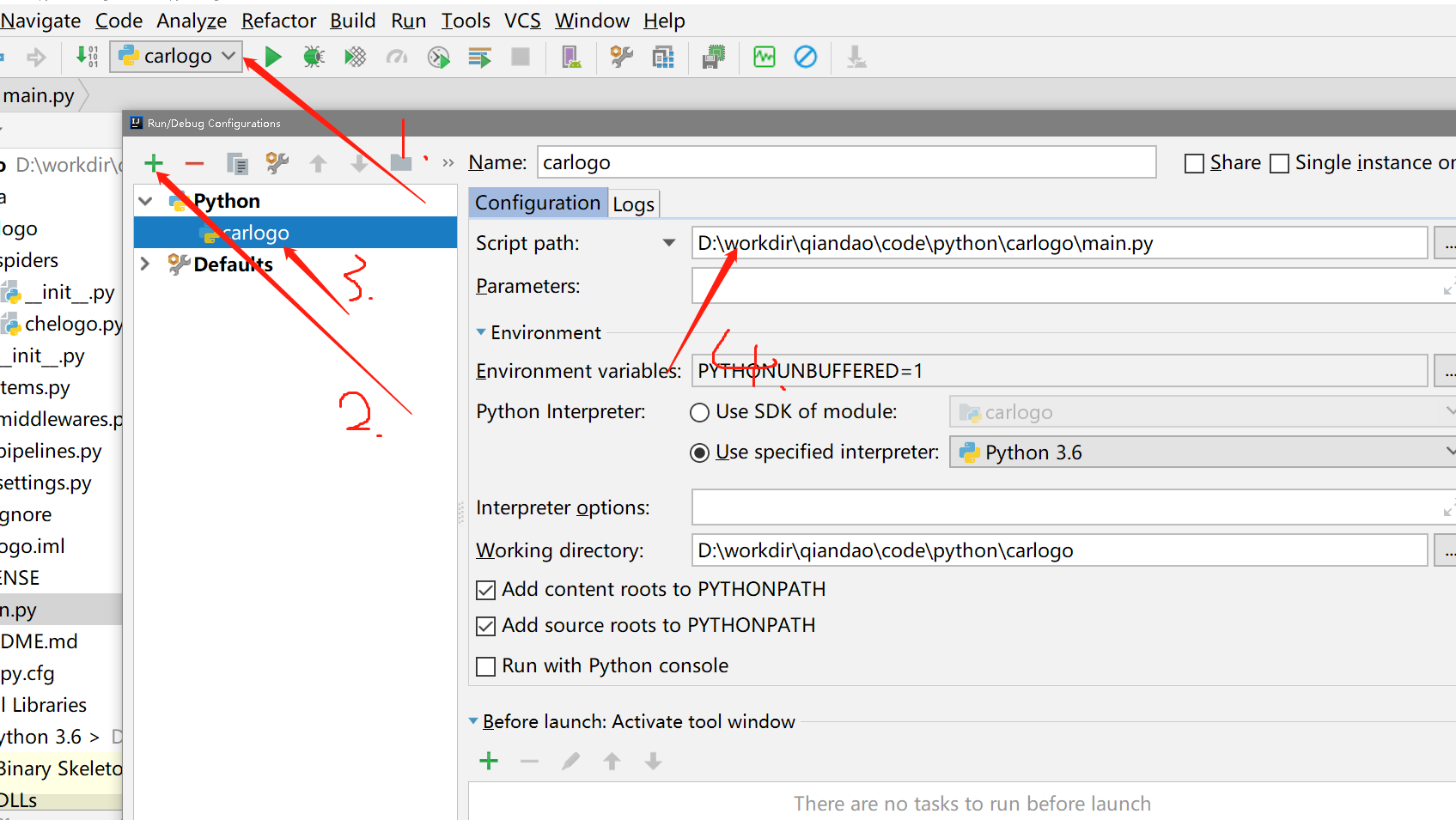Copy configuration icon in dialog toolbar

[237, 162]
